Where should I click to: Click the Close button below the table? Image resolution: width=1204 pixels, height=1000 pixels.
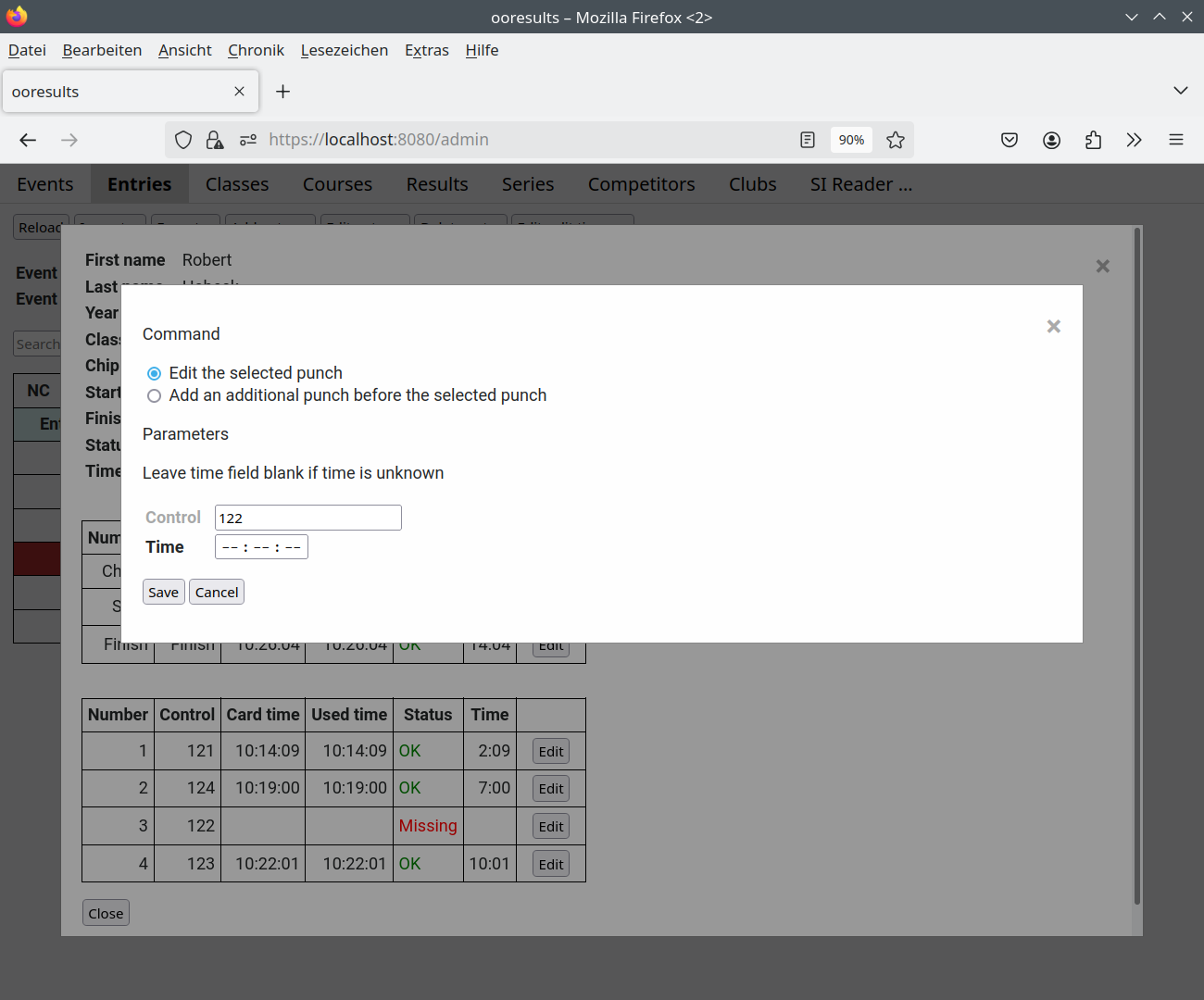coord(106,914)
